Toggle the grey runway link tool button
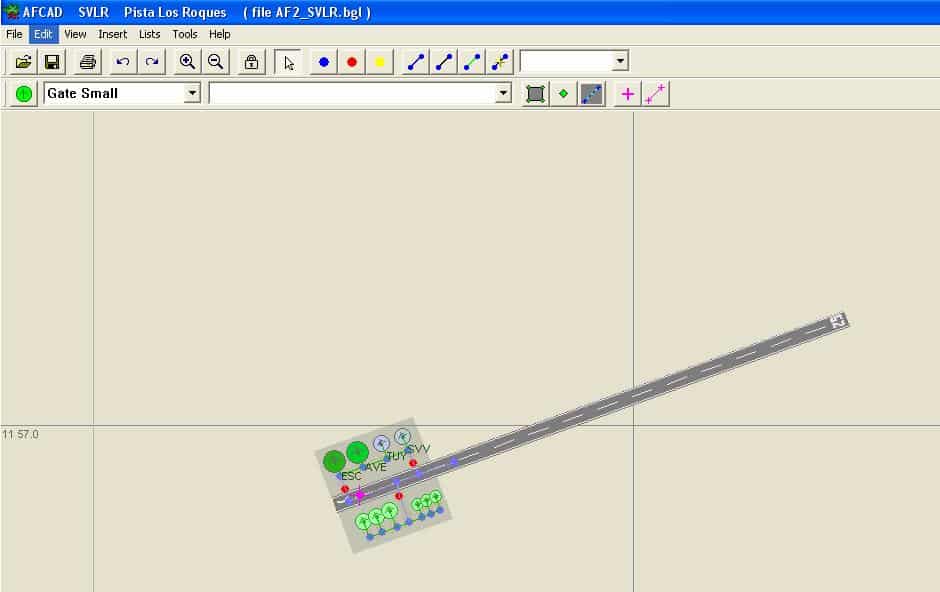The height and width of the screenshot is (592, 940). click(x=592, y=94)
